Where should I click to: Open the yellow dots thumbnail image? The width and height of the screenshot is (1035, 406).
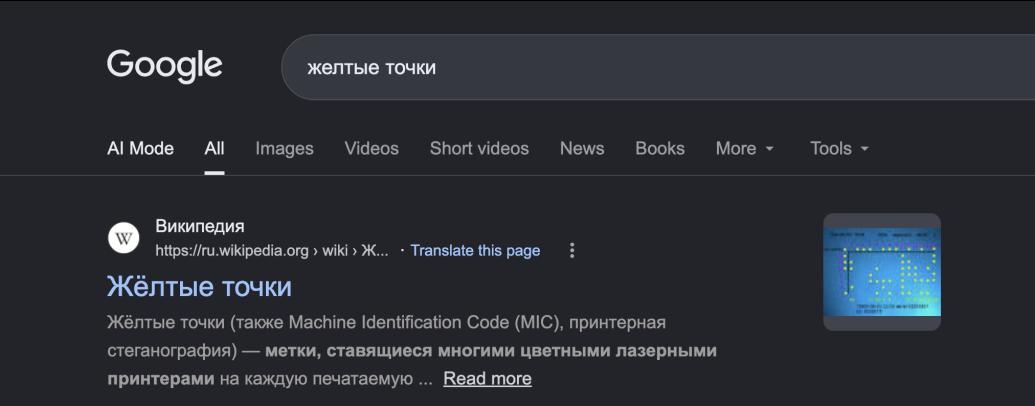(882, 272)
